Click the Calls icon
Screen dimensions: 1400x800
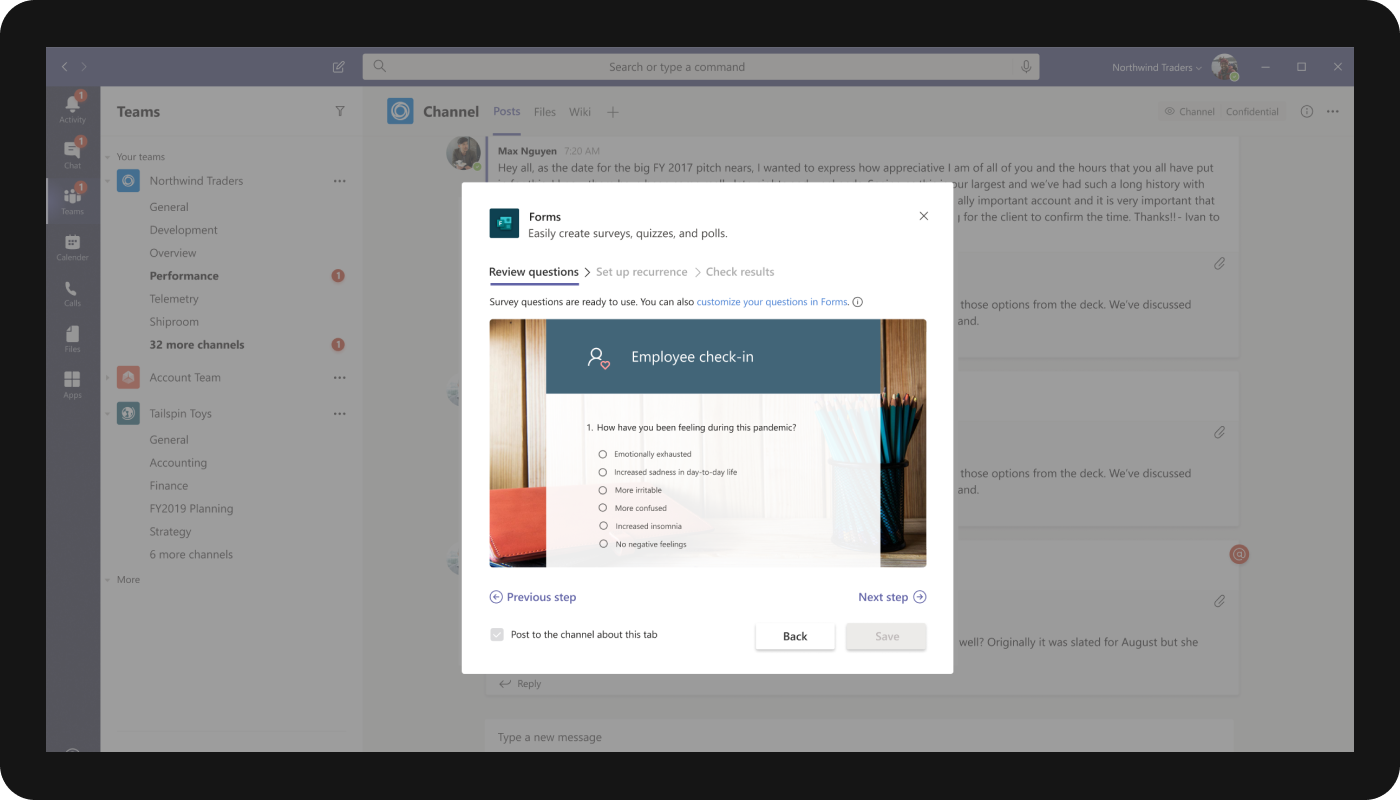tap(72, 291)
